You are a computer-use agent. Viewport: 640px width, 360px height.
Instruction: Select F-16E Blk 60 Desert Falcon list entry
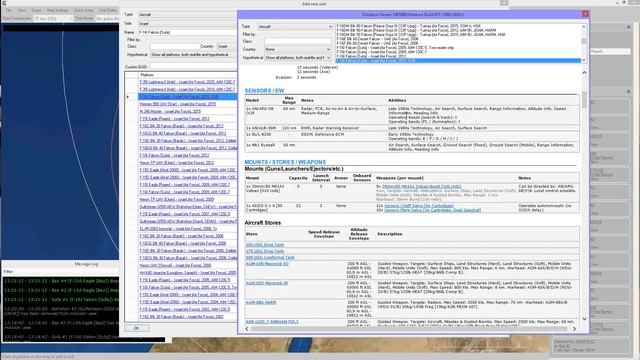tap(377, 39)
